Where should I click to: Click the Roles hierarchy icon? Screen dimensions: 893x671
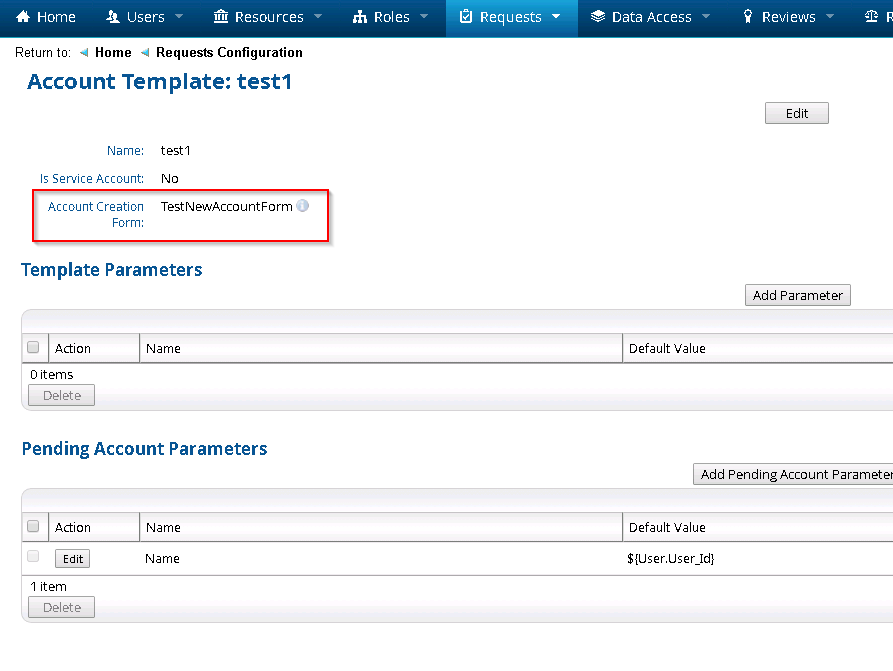coord(360,17)
